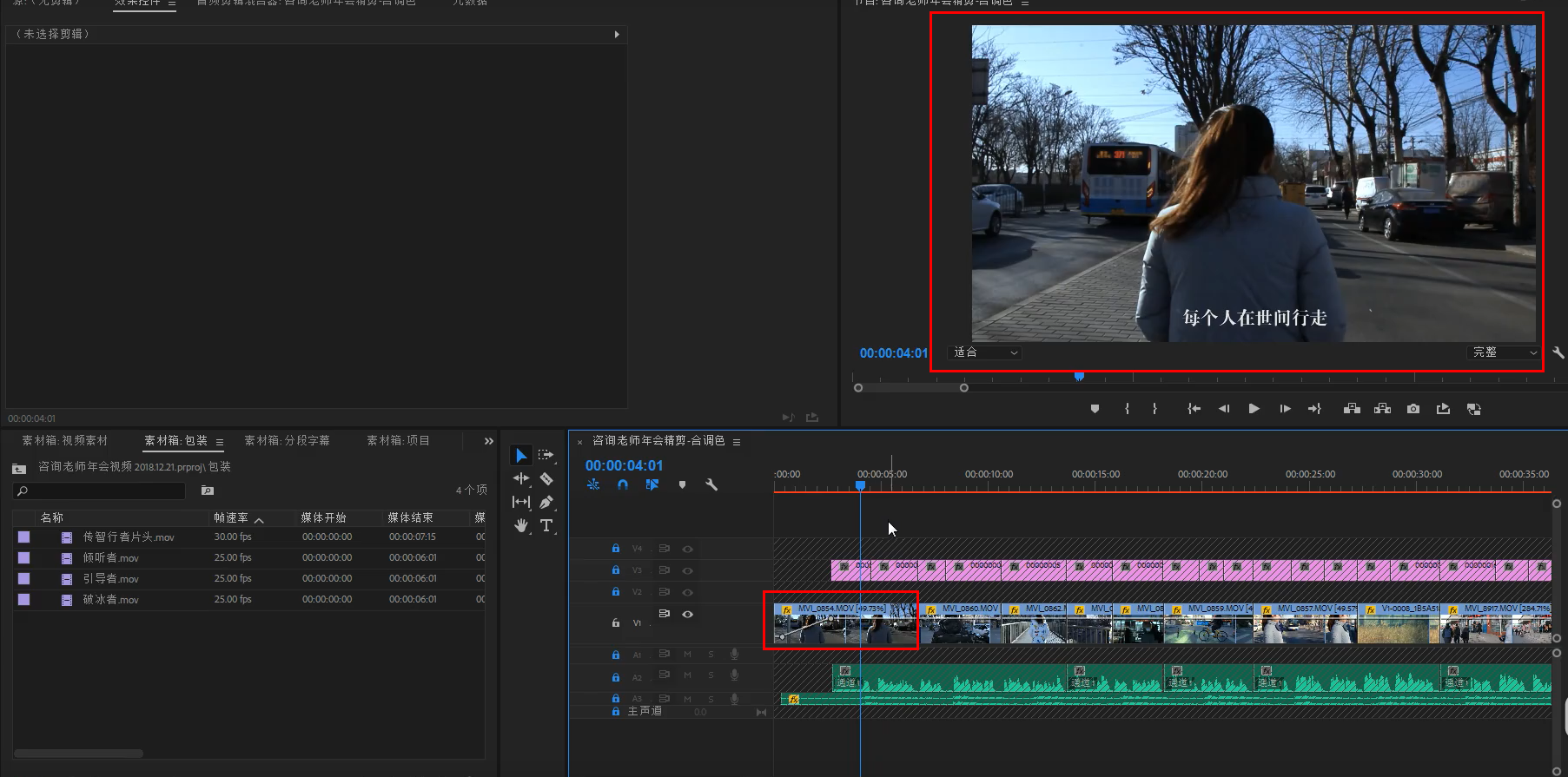Go to In point in program monitor
The width and height of the screenshot is (1568, 777).
[1194, 409]
